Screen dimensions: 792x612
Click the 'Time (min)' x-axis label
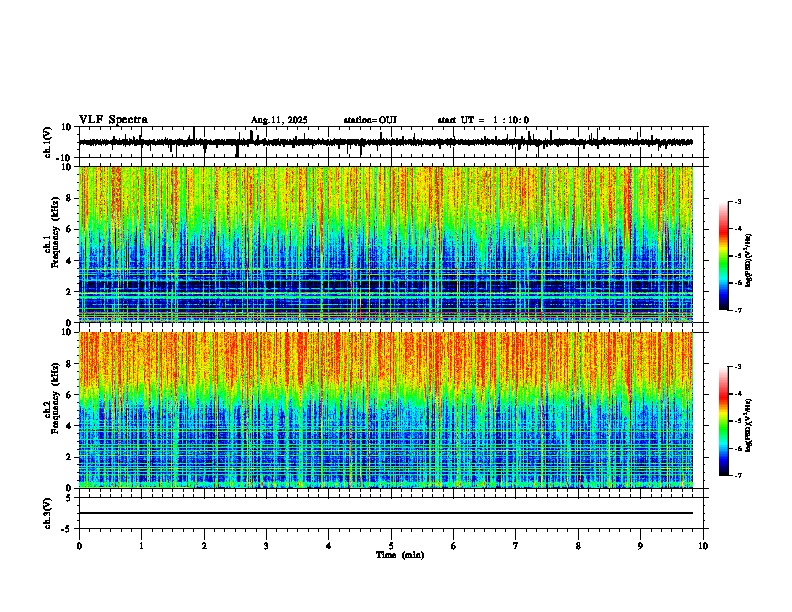tap(400, 555)
